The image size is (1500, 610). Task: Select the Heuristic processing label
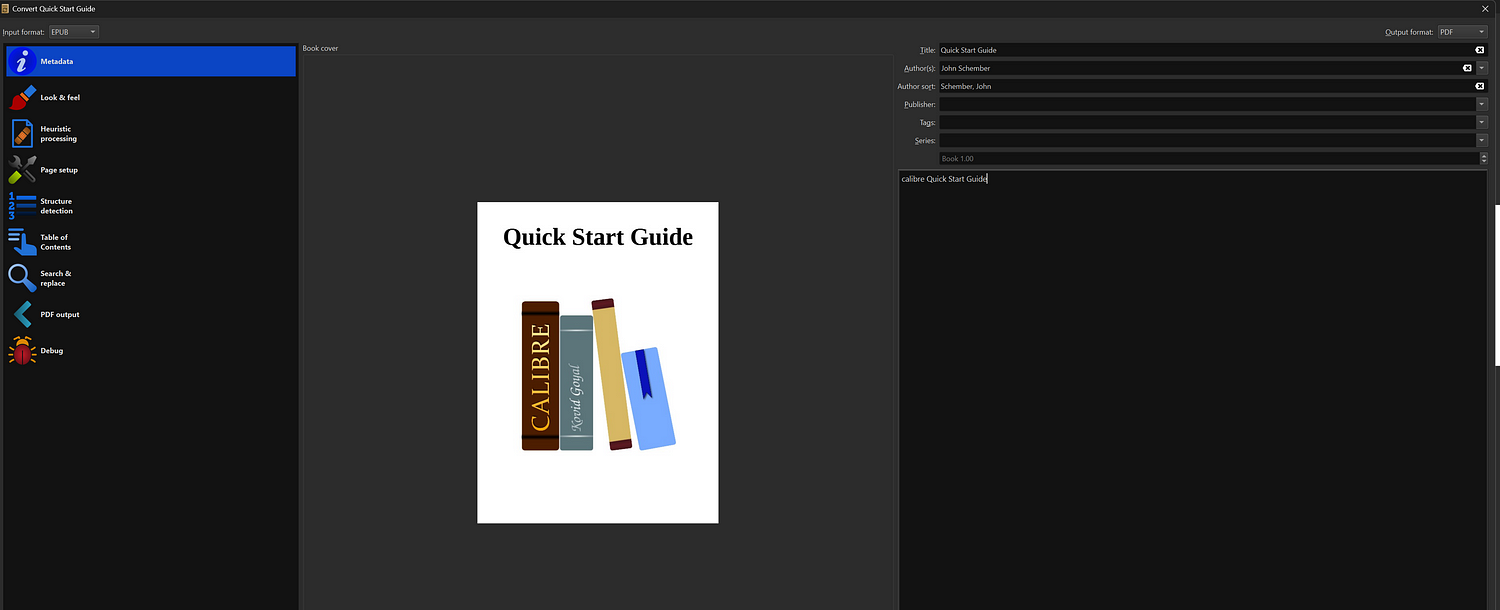[58, 134]
